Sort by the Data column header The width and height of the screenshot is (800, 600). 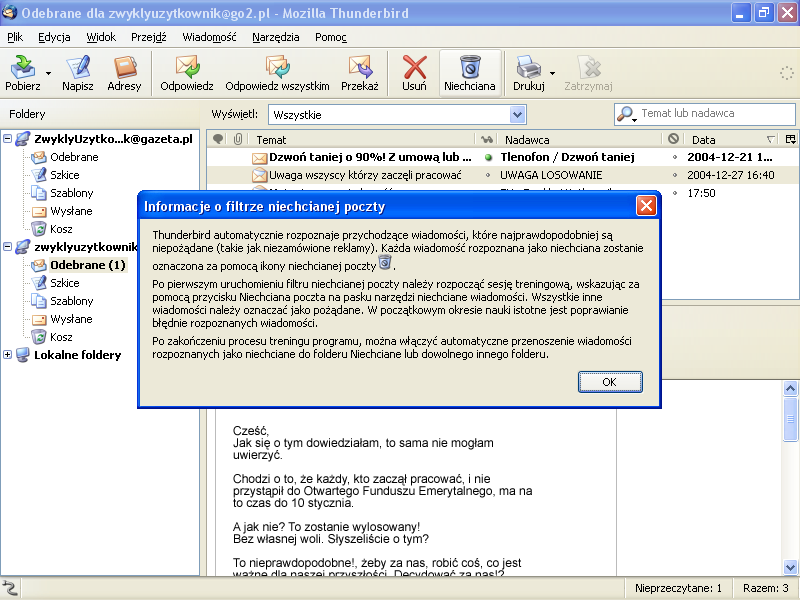pyautogui.click(x=732, y=139)
